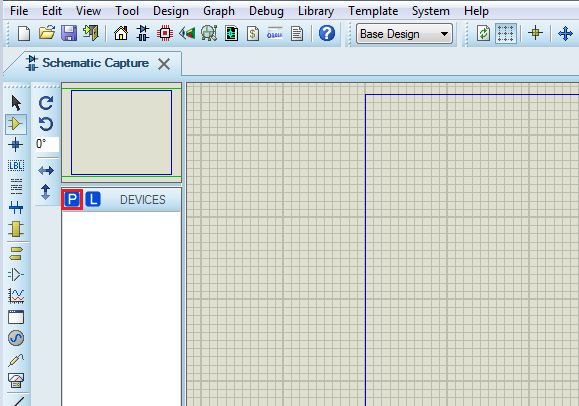This screenshot has height=406, width=579.
Task: Select the Selection Mode arrow tool
Action: [16, 103]
